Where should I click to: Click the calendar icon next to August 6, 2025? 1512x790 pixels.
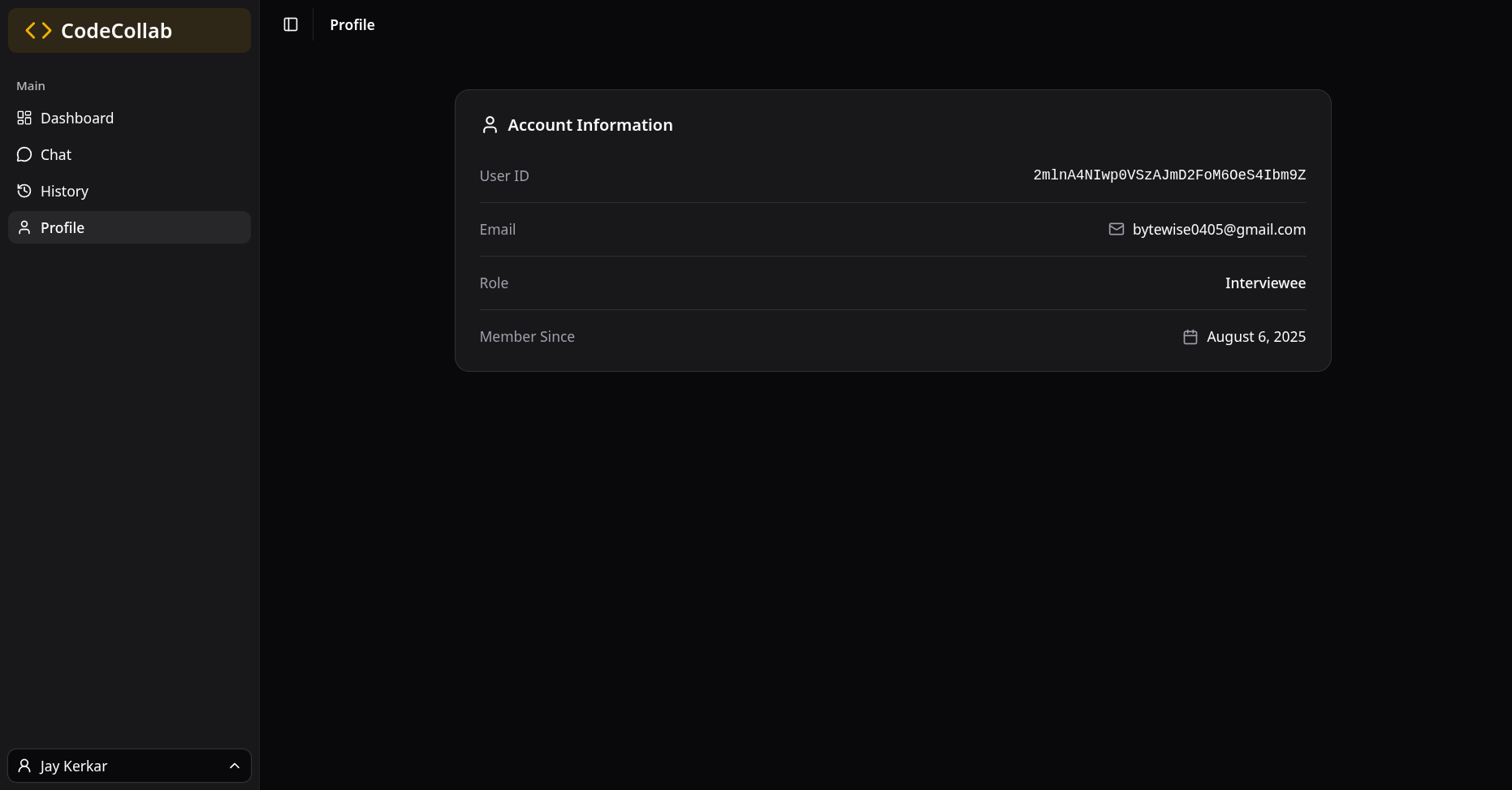click(x=1189, y=336)
